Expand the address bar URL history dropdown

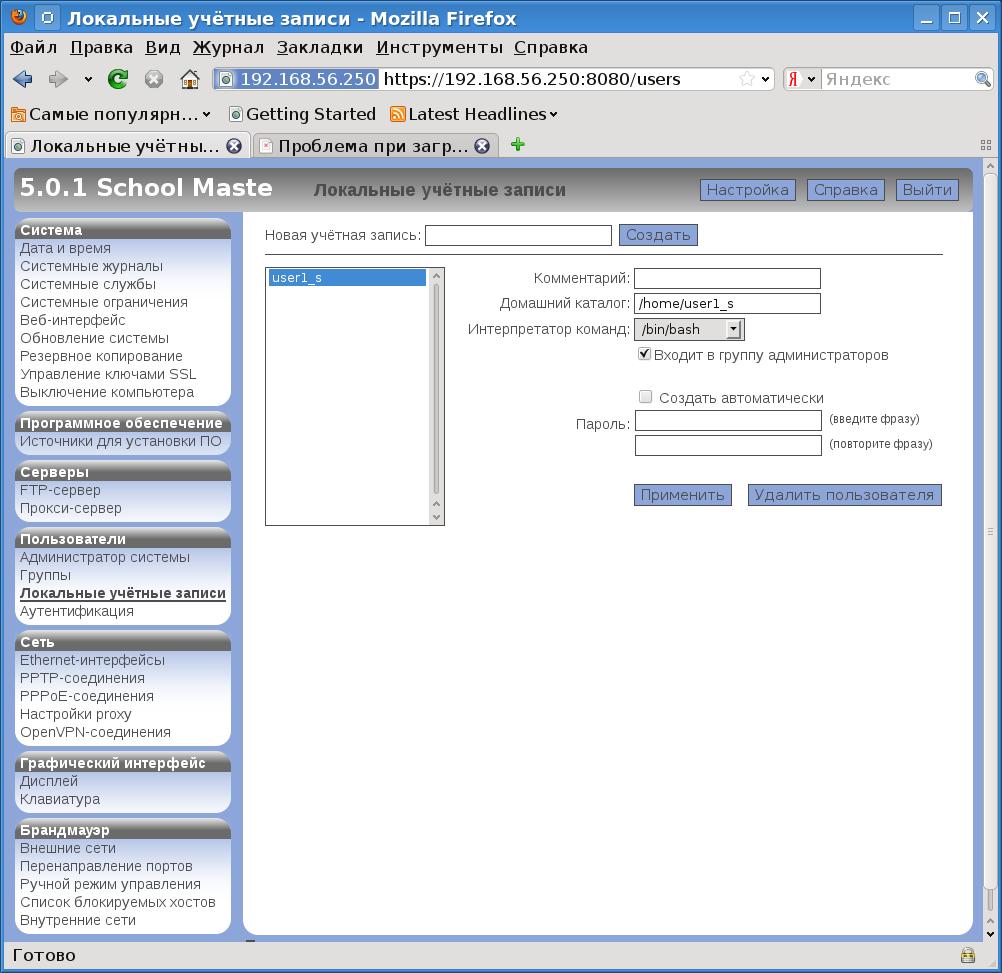pos(766,79)
